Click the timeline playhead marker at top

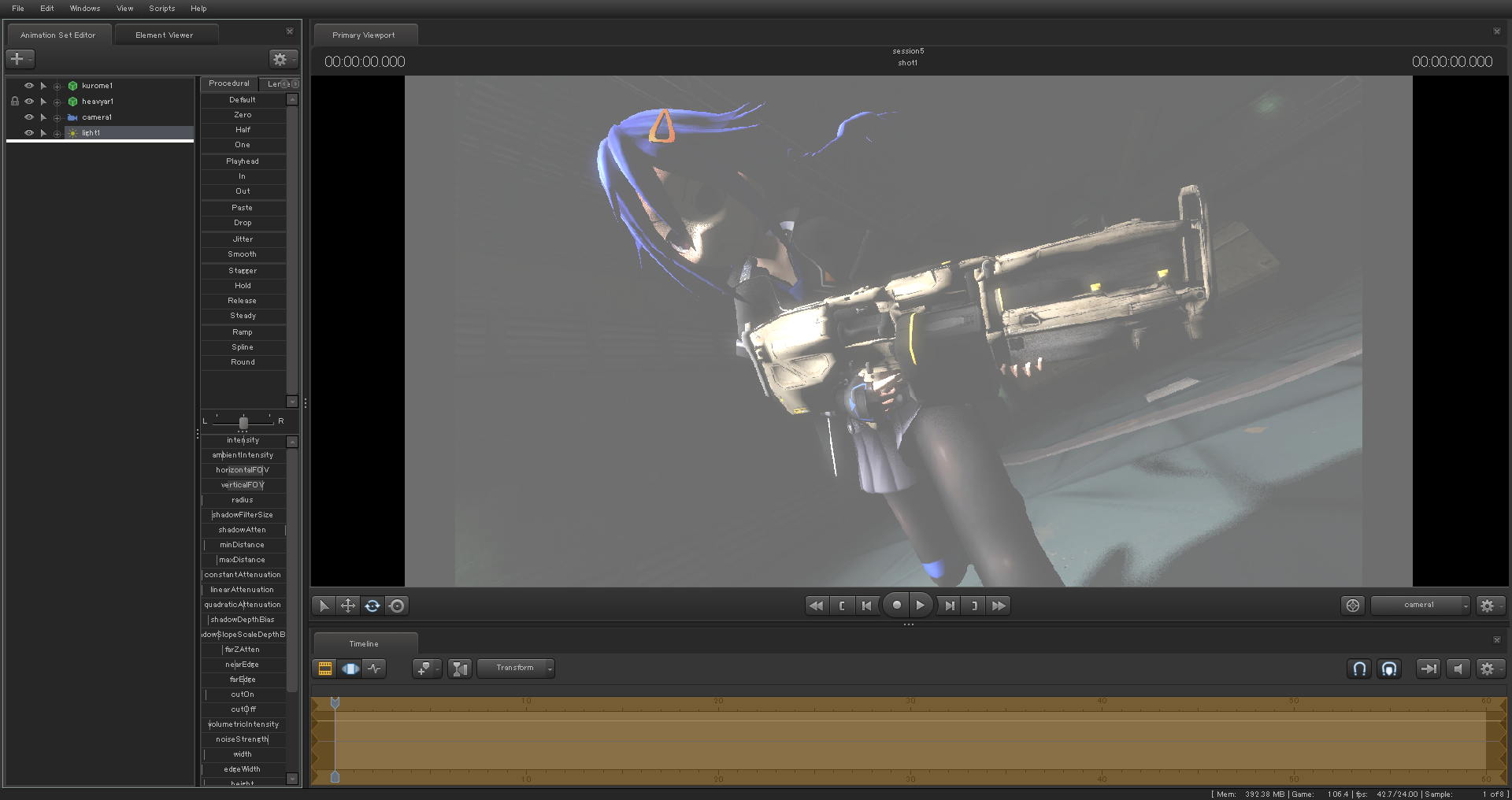click(335, 702)
